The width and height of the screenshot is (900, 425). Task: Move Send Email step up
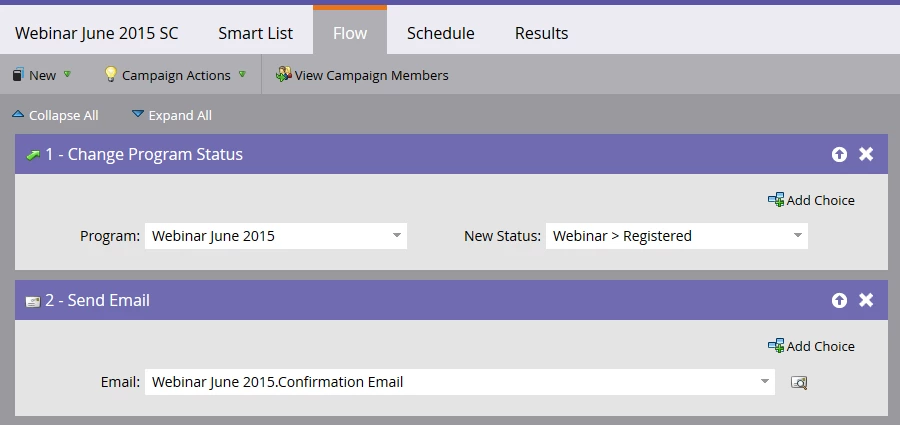(x=839, y=300)
